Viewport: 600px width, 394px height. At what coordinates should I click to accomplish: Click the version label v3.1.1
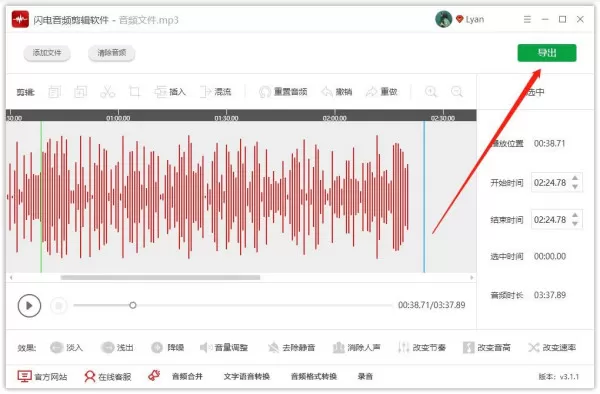[559, 376]
